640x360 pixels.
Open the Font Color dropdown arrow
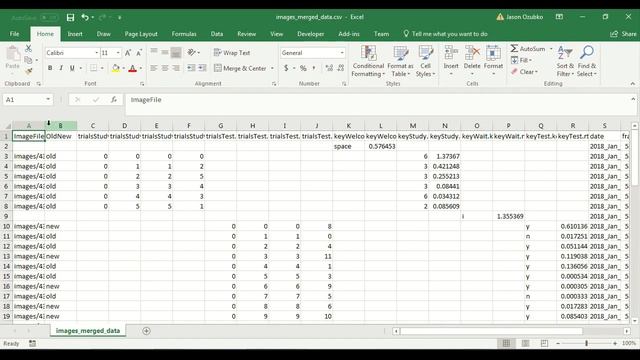140,68
